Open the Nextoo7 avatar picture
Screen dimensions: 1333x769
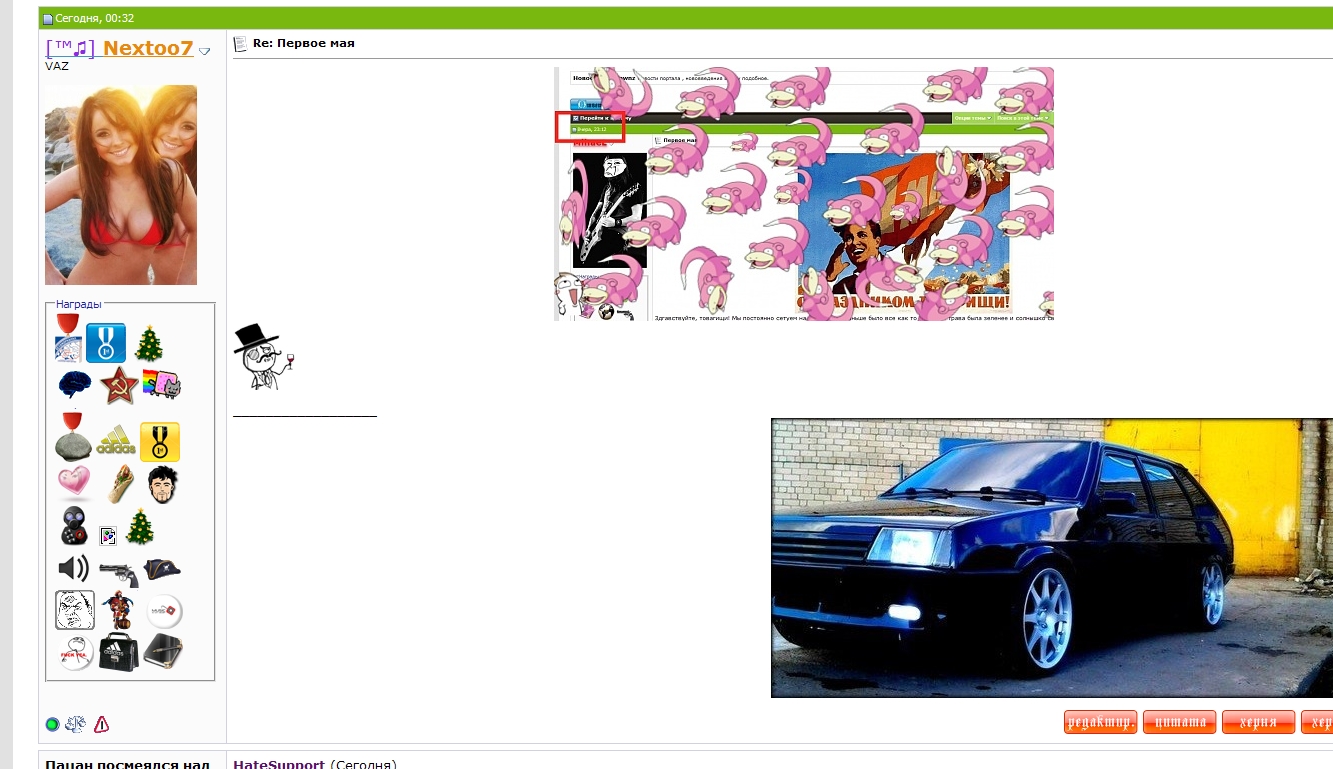tap(121, 185)
